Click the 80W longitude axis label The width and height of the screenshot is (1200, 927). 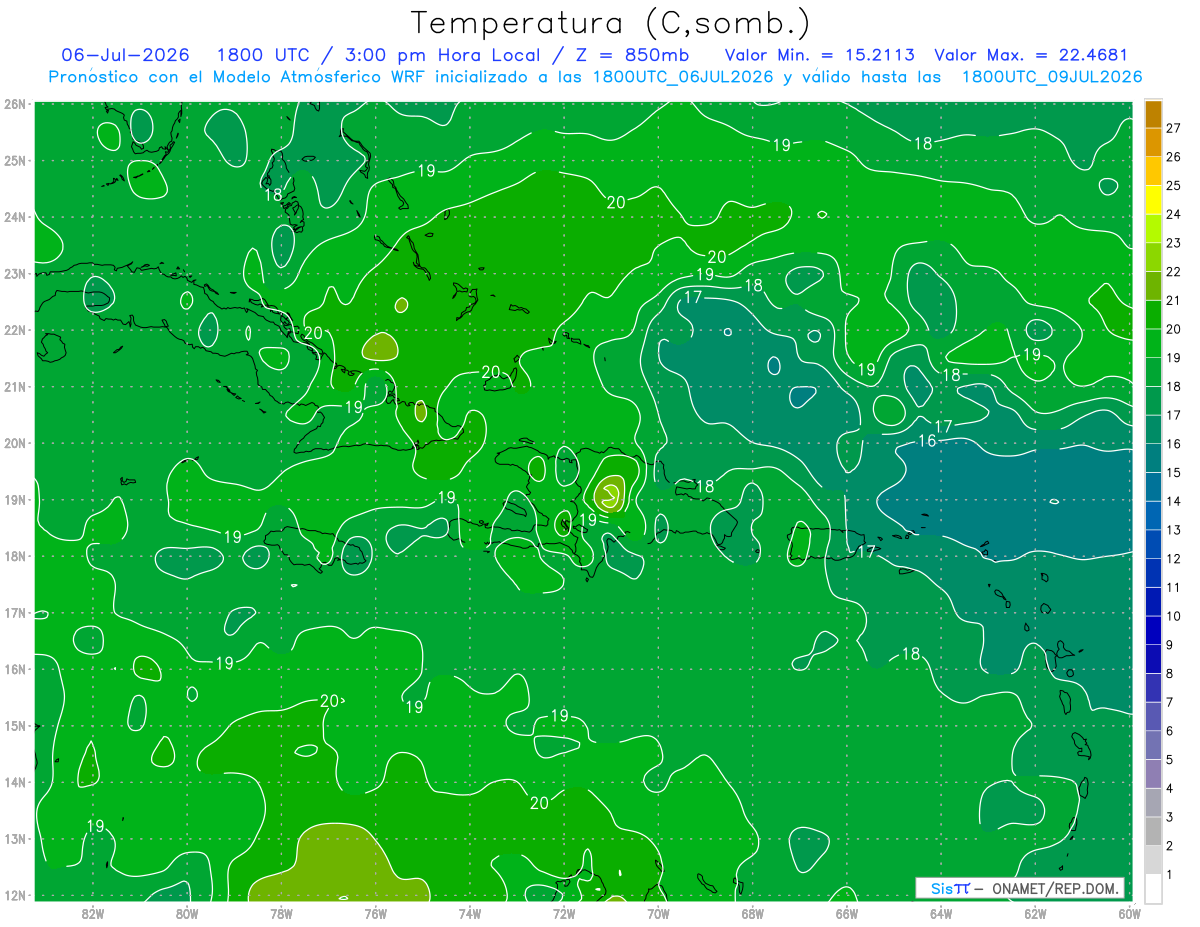coord(187,913)
